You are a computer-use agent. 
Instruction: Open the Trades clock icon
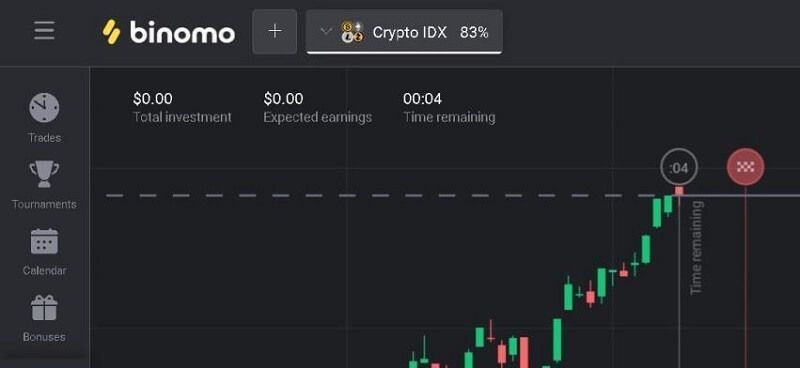point(44,108)
